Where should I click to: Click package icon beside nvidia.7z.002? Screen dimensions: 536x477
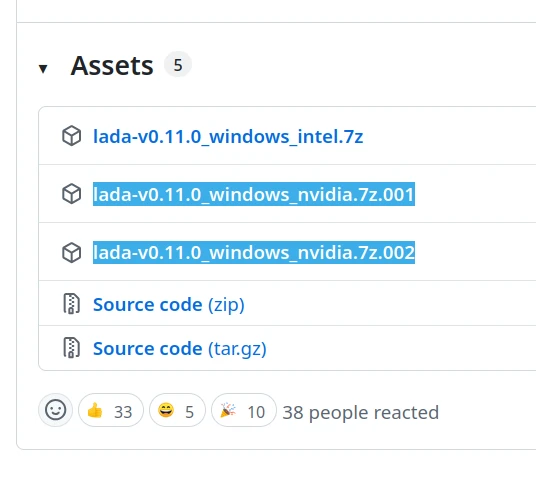(x=72, y=253)
